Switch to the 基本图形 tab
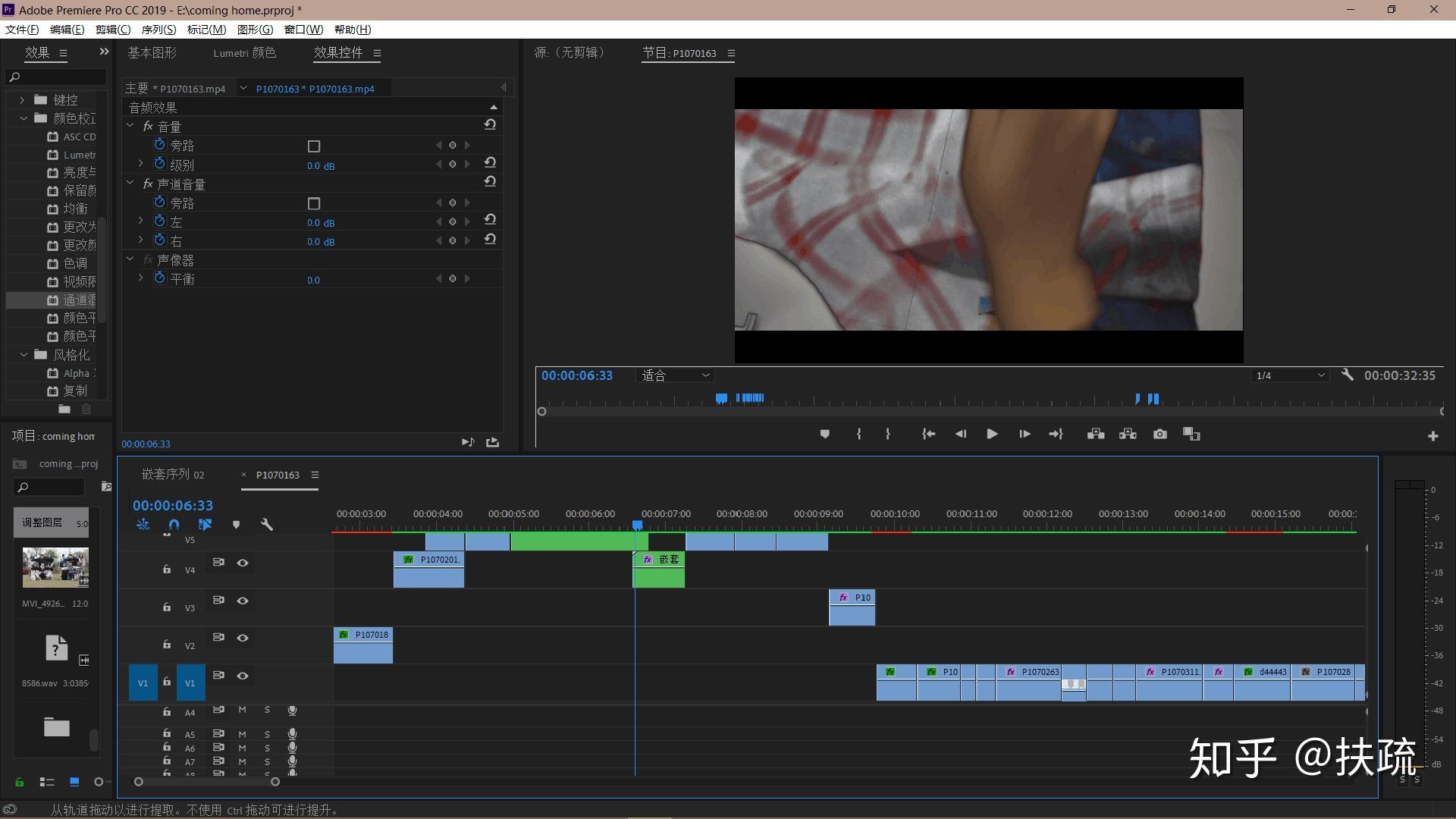 point(152,53)
